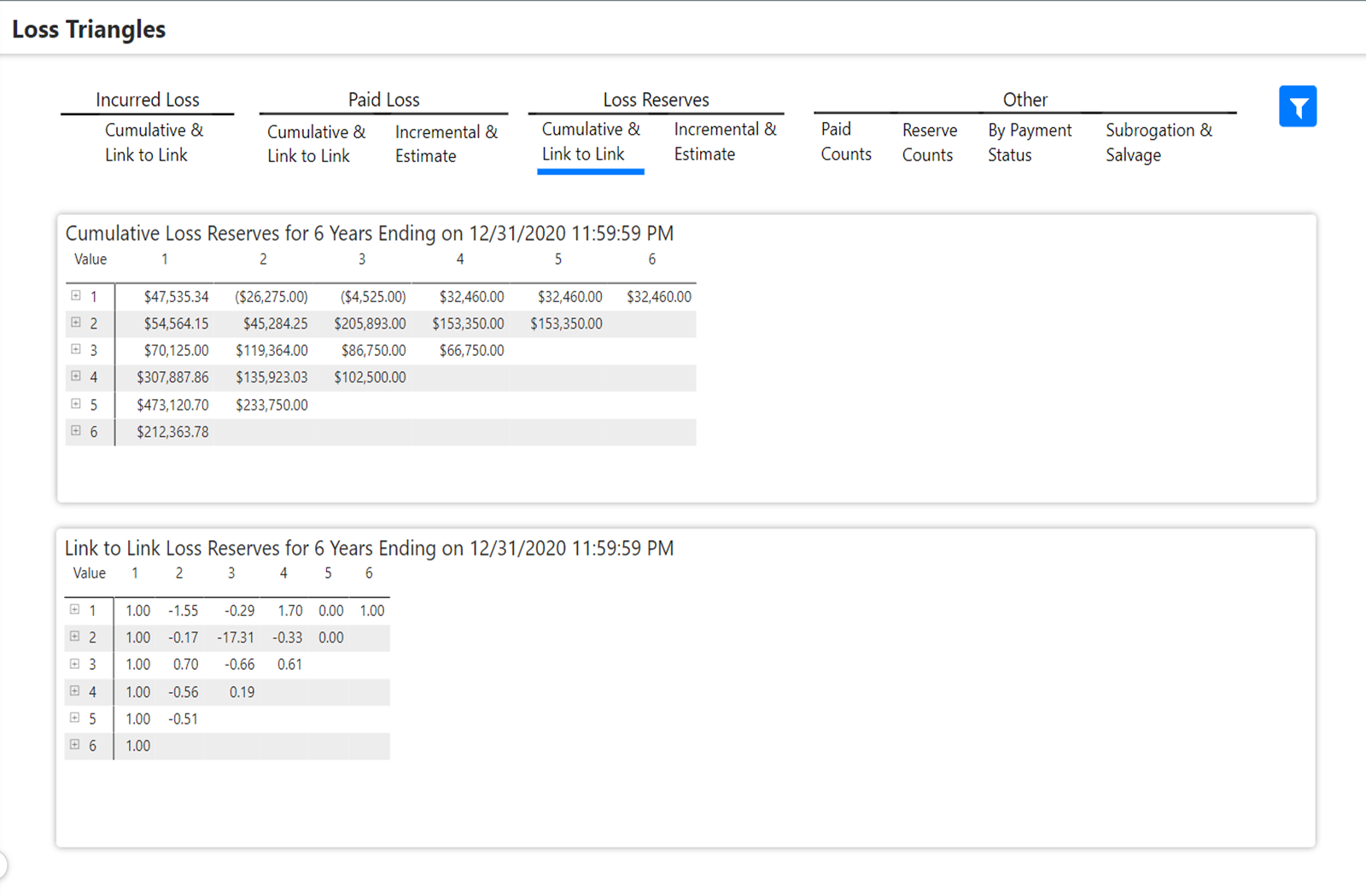Click the $473,120.70 cell in cumulative table
1366x896 pixels.
click(x=172, y=404)
